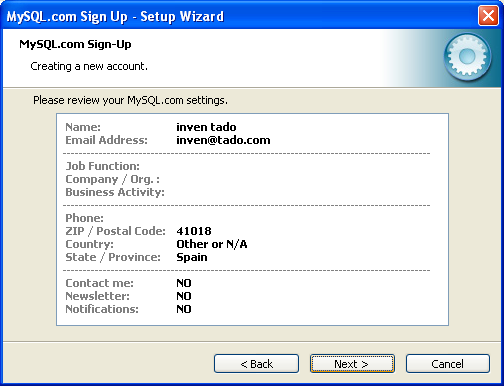The image size is (504, 386).
Task: Click the 'MySQL.com Sign-Up' heading
Action: 75,44
